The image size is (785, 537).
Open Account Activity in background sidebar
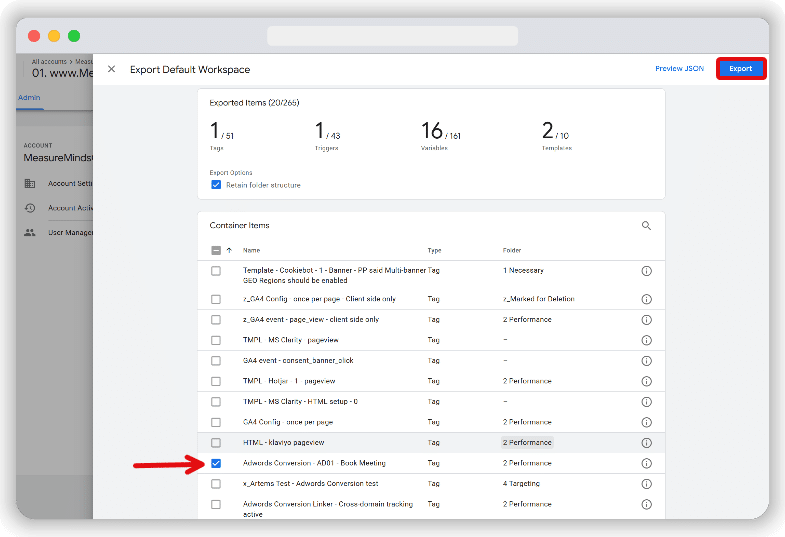[x=70, y=208]
